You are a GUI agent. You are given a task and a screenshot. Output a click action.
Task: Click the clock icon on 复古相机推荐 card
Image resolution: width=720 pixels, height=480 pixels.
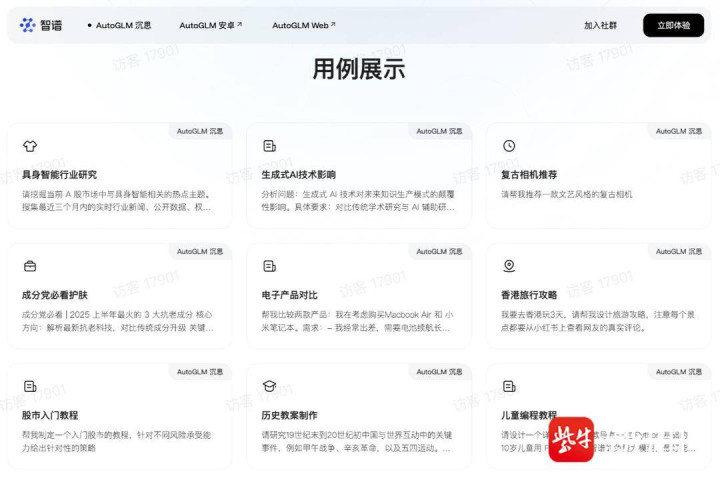[509, 146]
